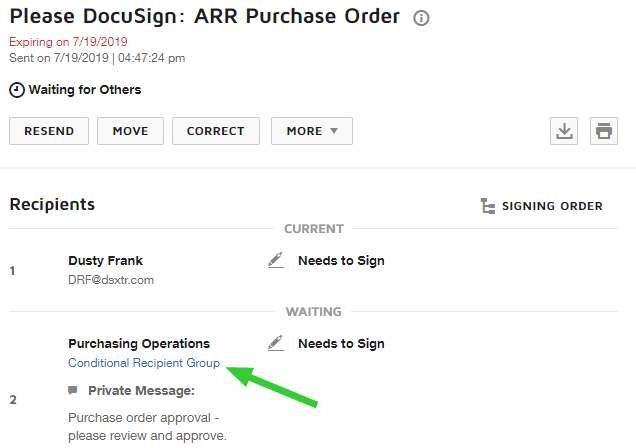The image size is (636, 448).
Task: Print the document using printer icon
Action: point(604,131)
